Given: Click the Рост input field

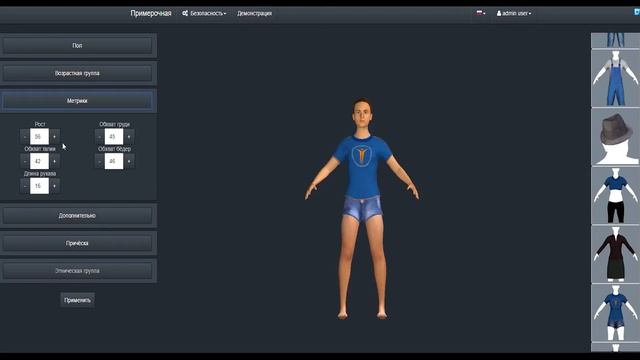Looking at the screenshot, I should (39, 137).
